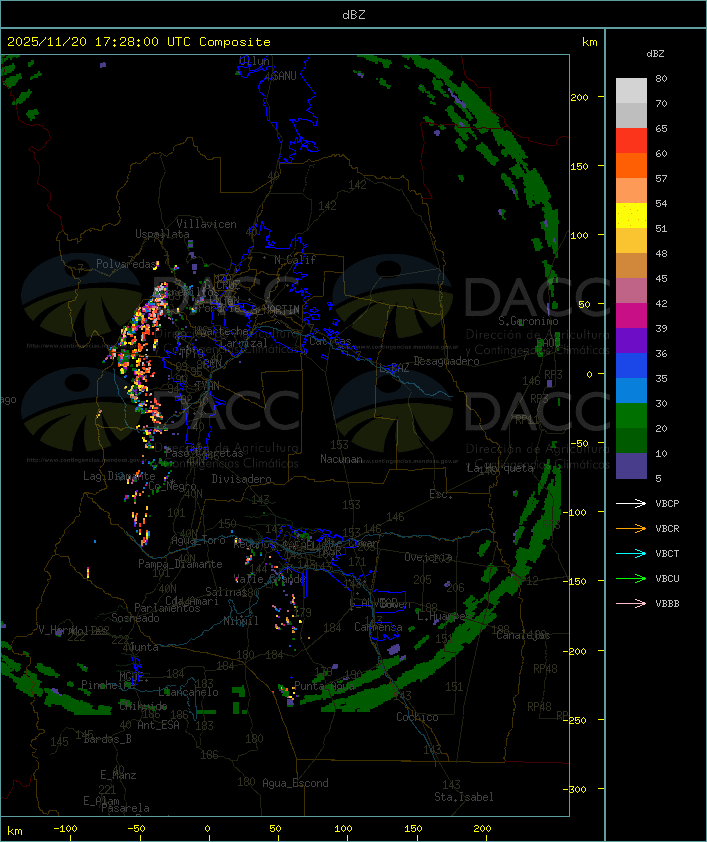Click the Sta.Isabel map label
Screen dimensions: 707x842
464,797
